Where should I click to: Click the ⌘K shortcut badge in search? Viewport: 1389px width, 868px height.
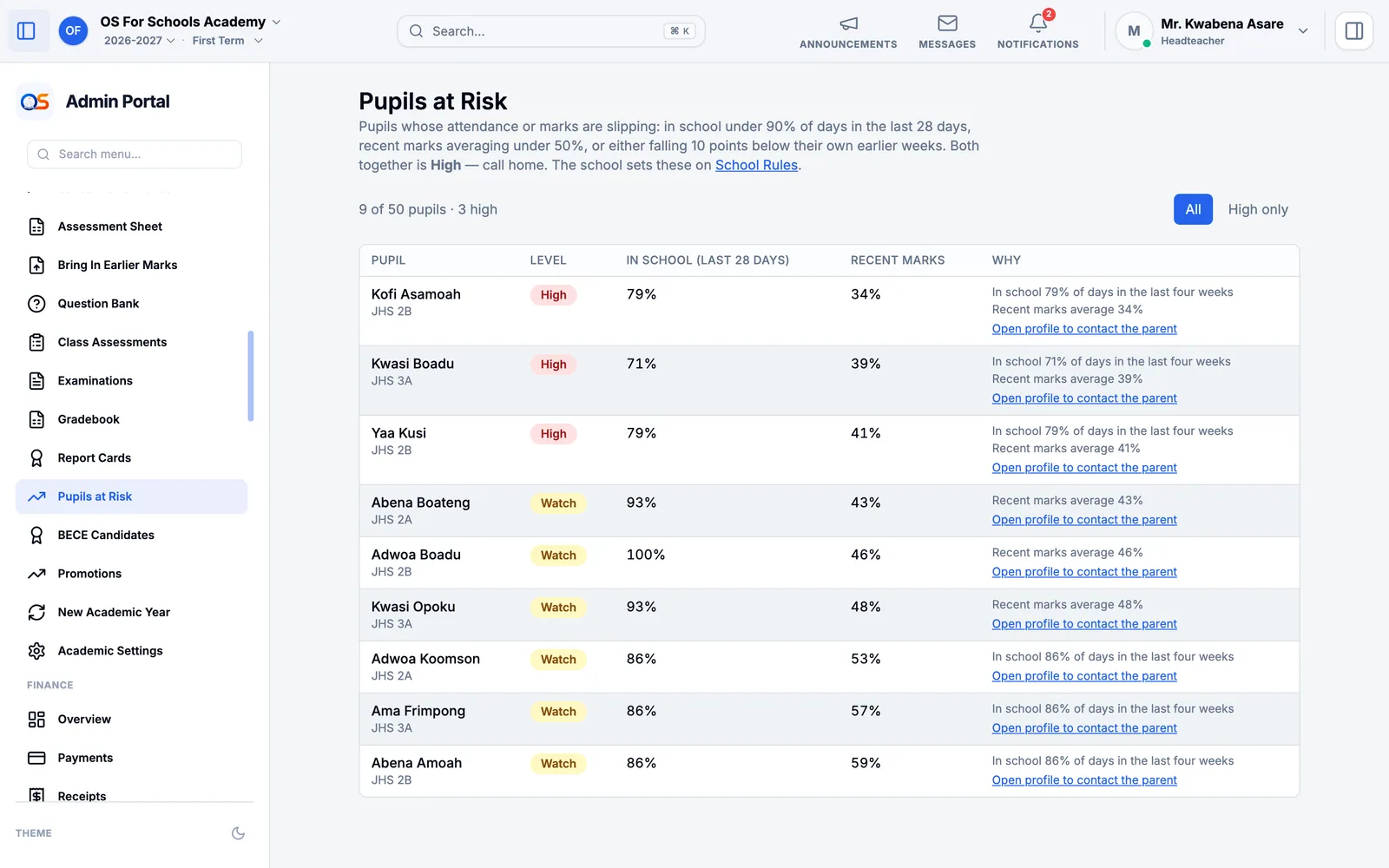(680, 31)
